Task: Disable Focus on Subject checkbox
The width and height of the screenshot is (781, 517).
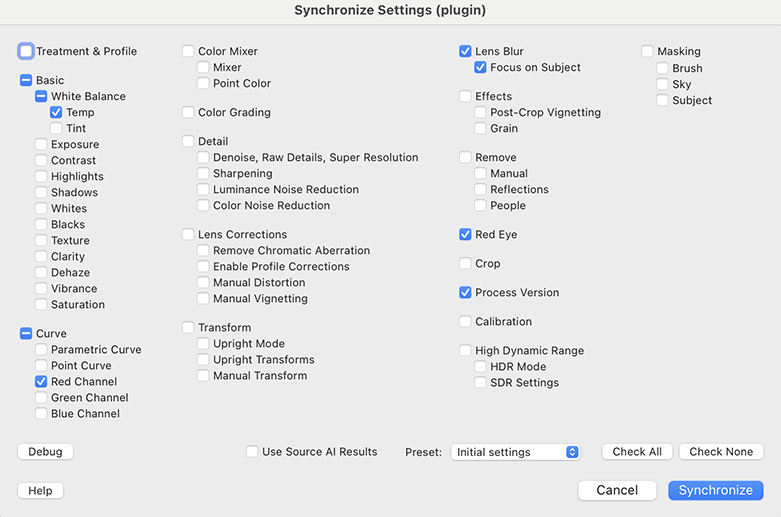Action: point(481,68)
